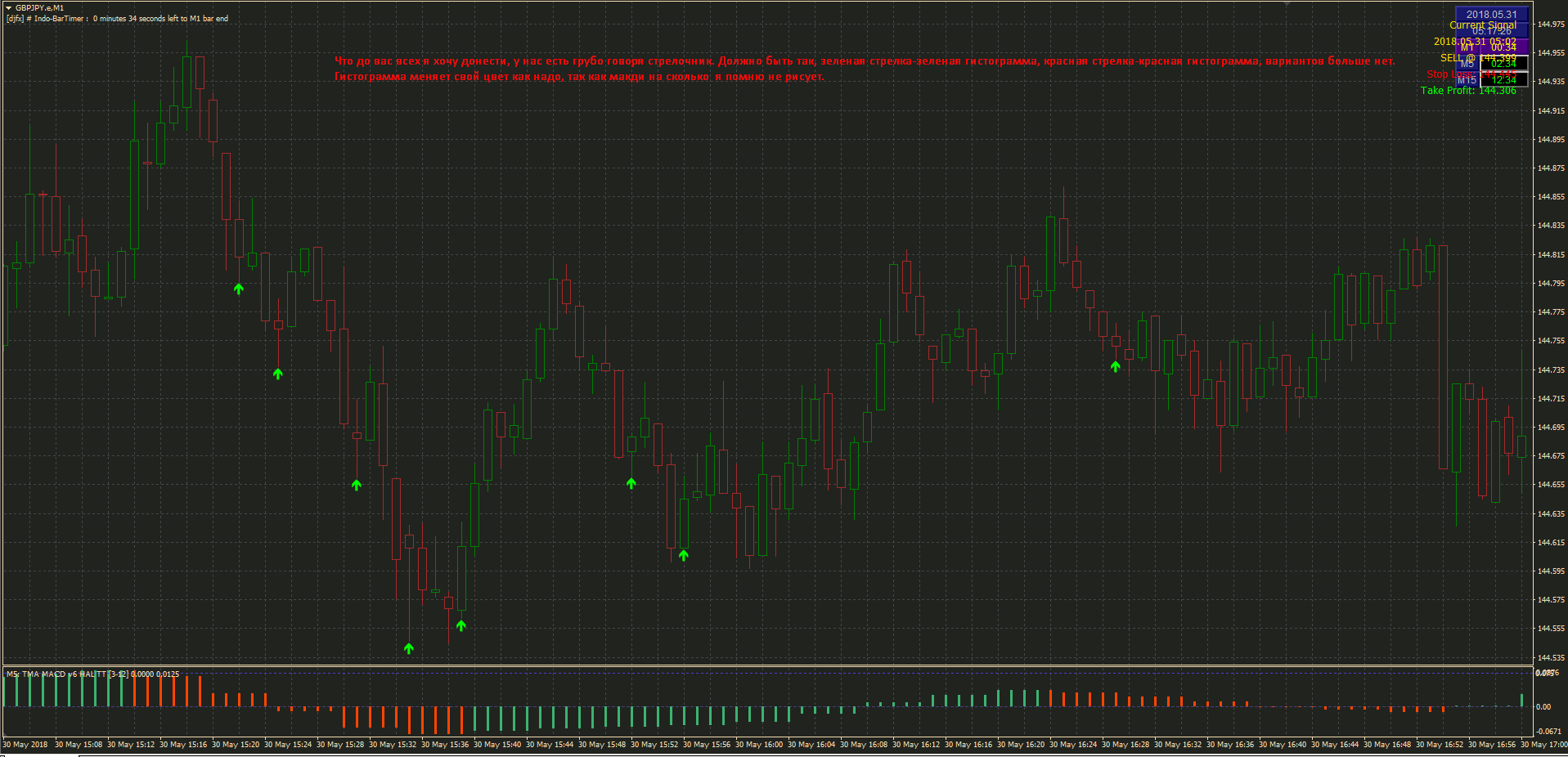Viewport: 1568px width, 757px height.
Task: Click the sixth green arrow from the left
Action: (631, 483)
